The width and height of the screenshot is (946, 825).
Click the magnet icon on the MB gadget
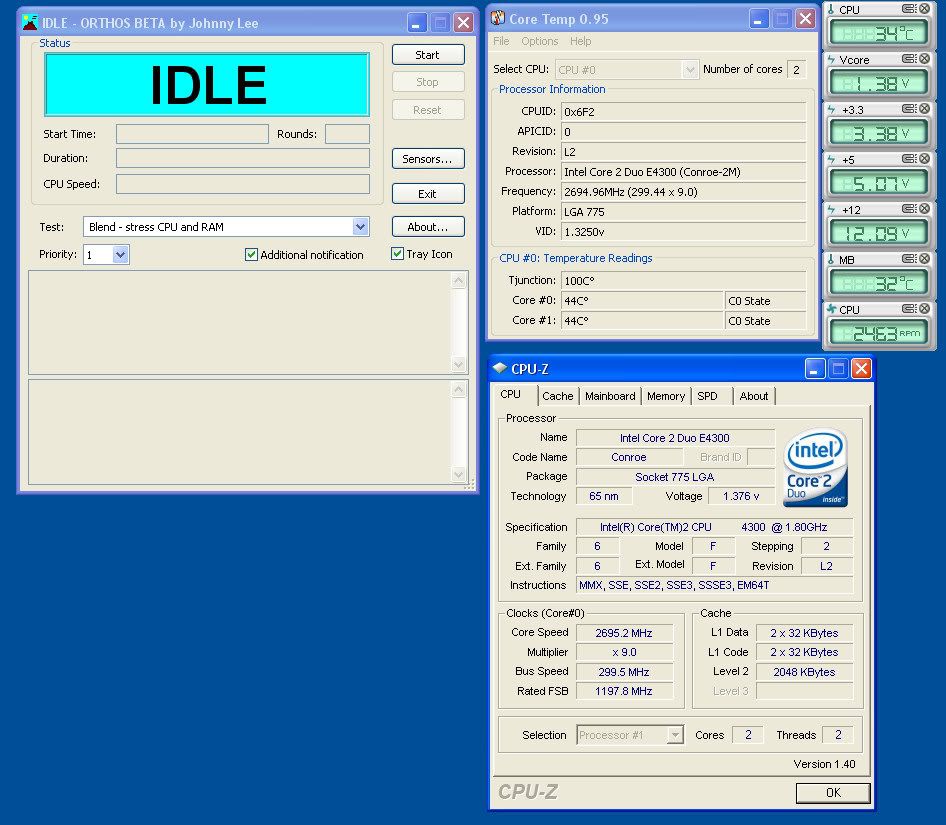click(x=909, y=259)
